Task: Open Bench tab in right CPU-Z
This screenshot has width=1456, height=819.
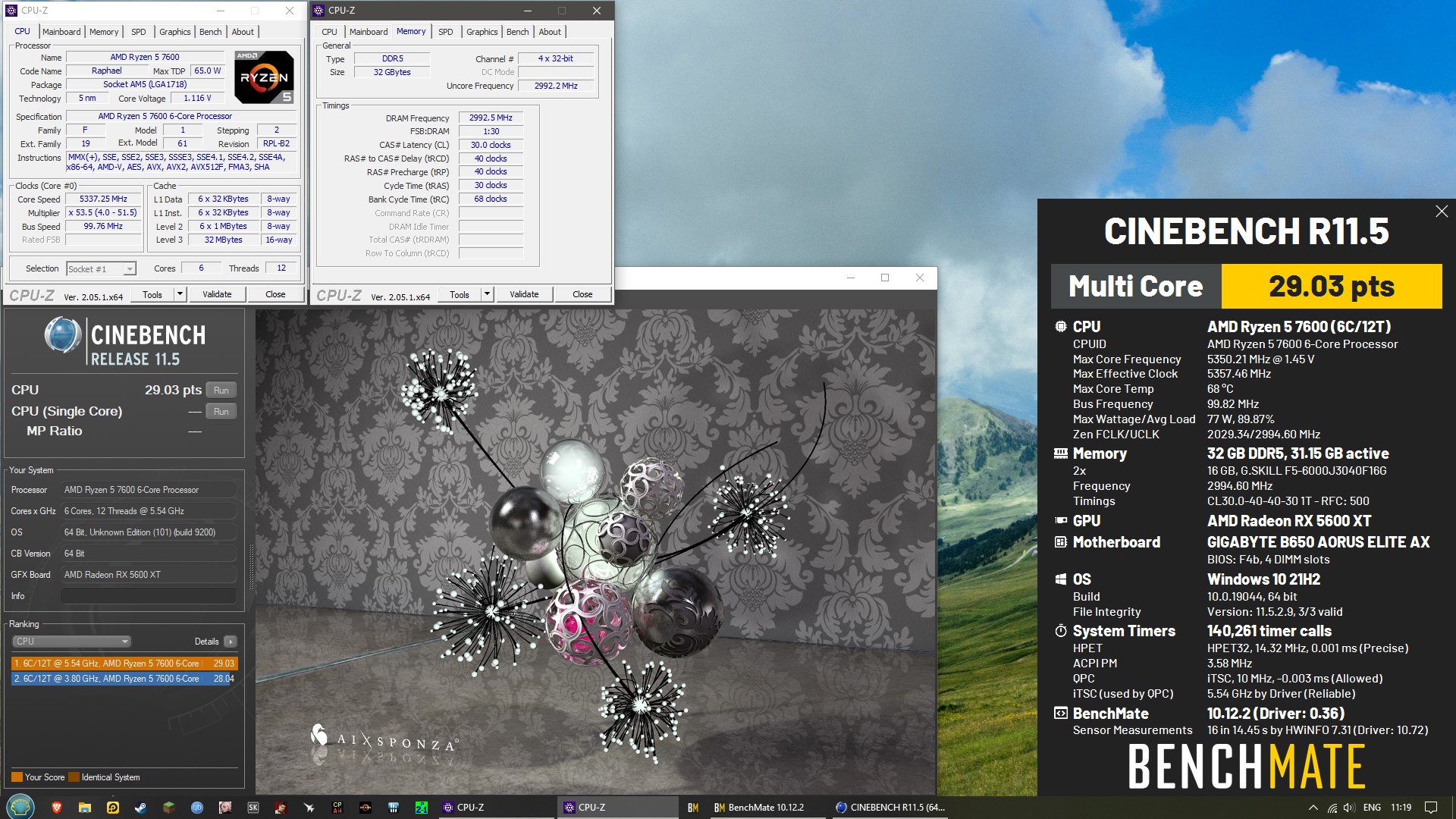Action: tap(518, 32)
